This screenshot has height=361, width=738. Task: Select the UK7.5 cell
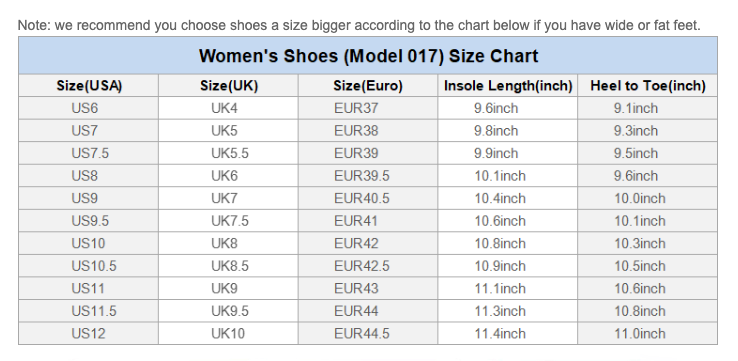230,221
